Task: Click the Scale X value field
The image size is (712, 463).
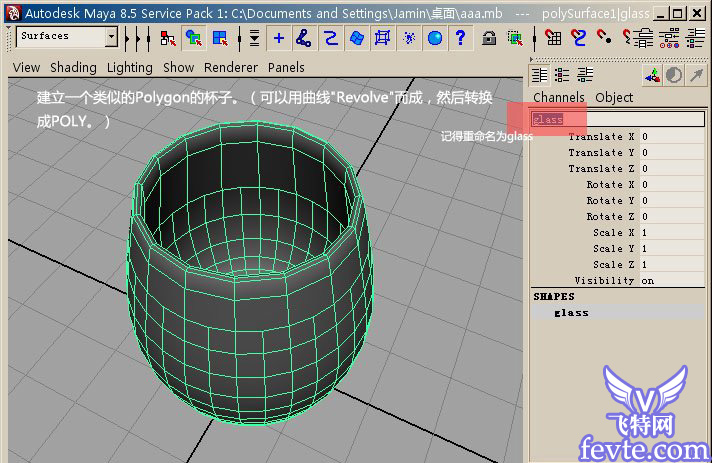Action: coord(672,232)
